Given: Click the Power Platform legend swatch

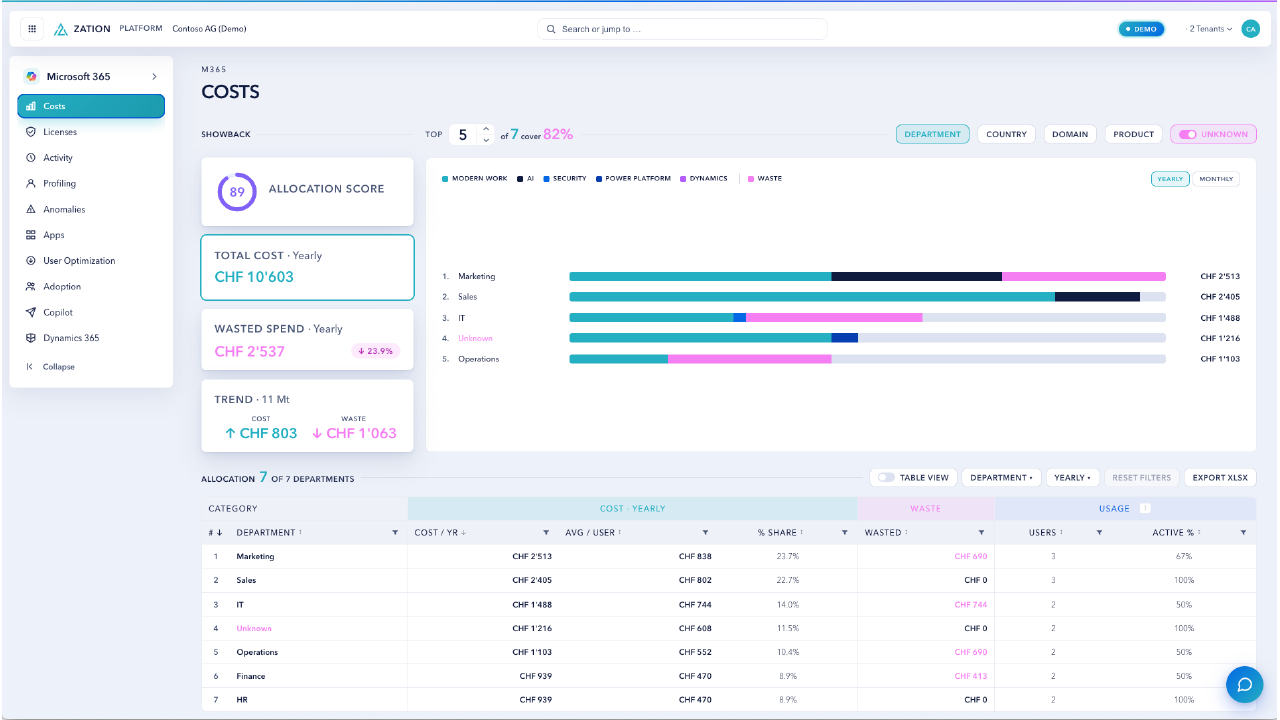Looking at the screenshot, I should pos(599,179).
